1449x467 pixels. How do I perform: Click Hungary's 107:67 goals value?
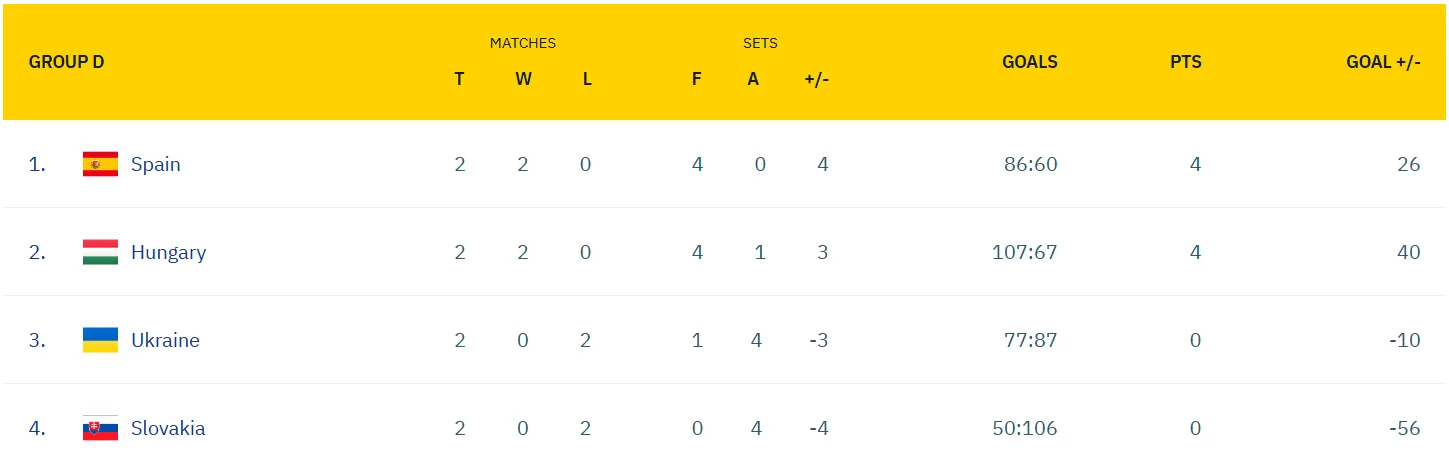click(x=1024, y=252)
